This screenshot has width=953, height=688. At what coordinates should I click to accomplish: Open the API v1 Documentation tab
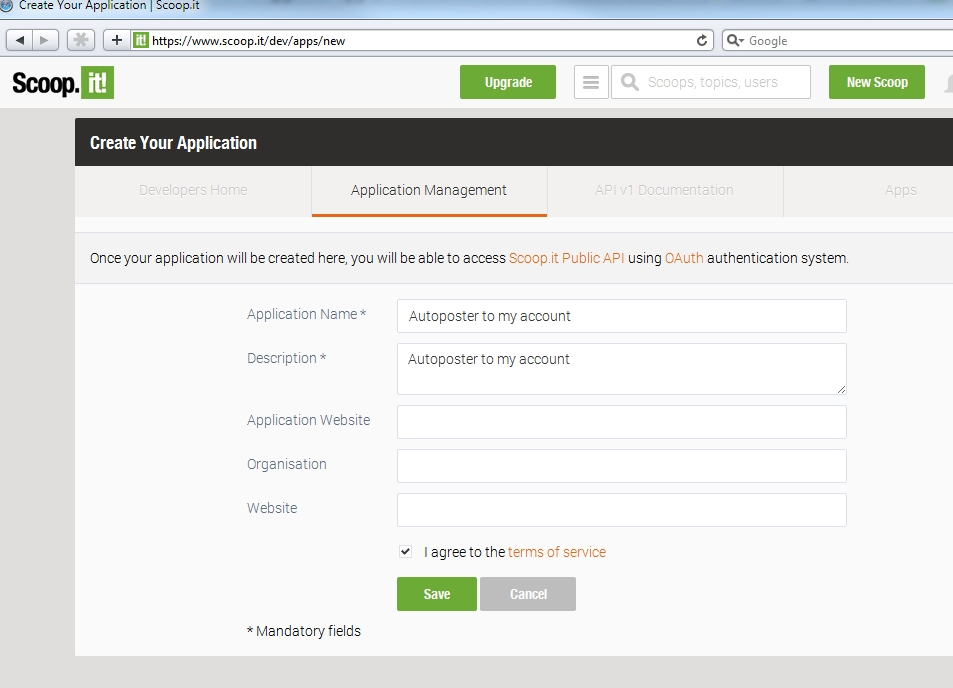tap(665, 190)
